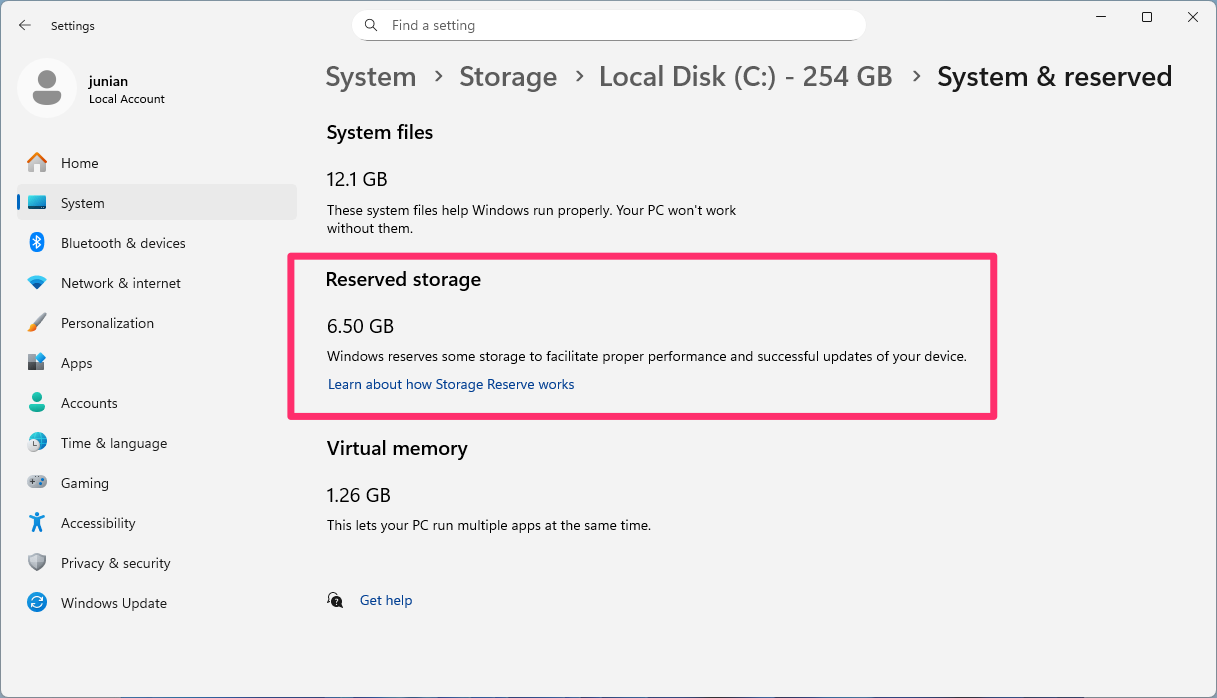This screenshot has height=698, width=1217.
Task: Focus the Find a setting search box
Action: tap(608, 25)
